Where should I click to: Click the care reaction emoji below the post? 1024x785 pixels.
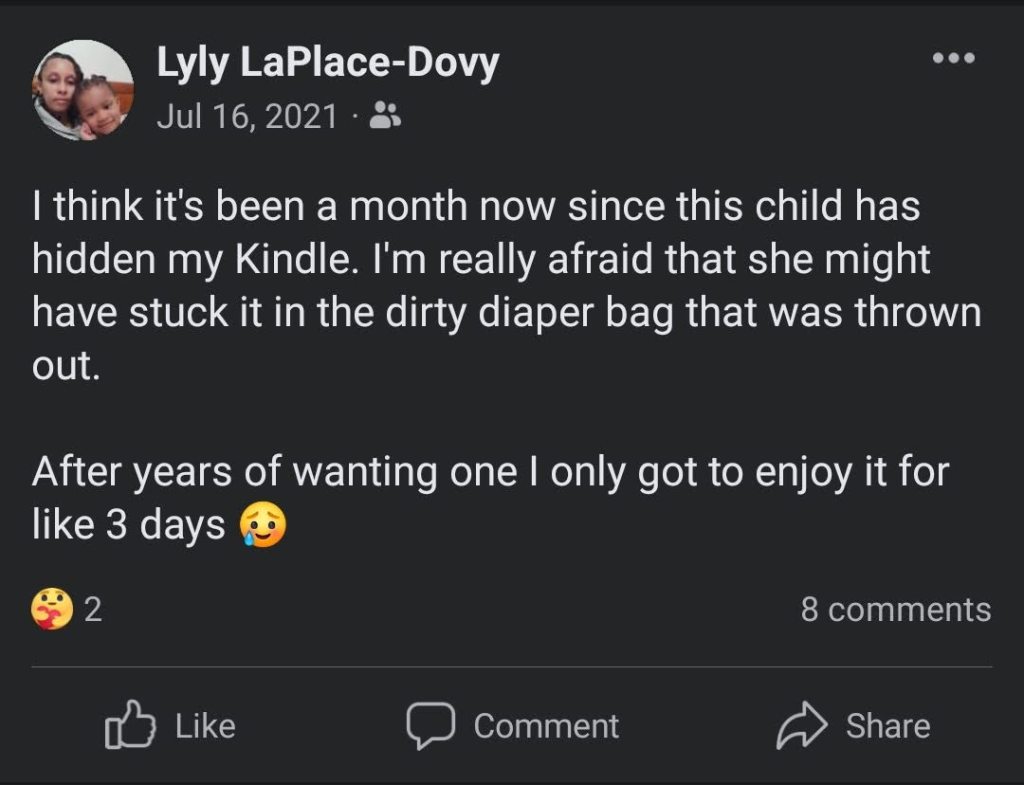pos(53,609)
